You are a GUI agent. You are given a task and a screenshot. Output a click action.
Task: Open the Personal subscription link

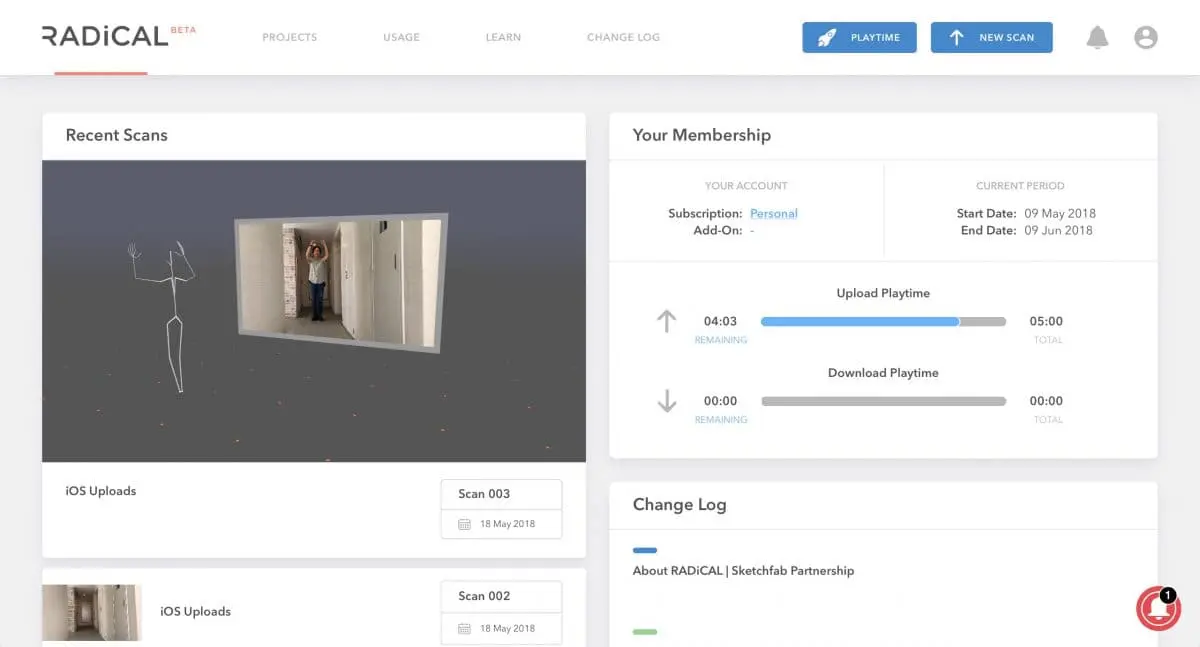pos(774,213)
